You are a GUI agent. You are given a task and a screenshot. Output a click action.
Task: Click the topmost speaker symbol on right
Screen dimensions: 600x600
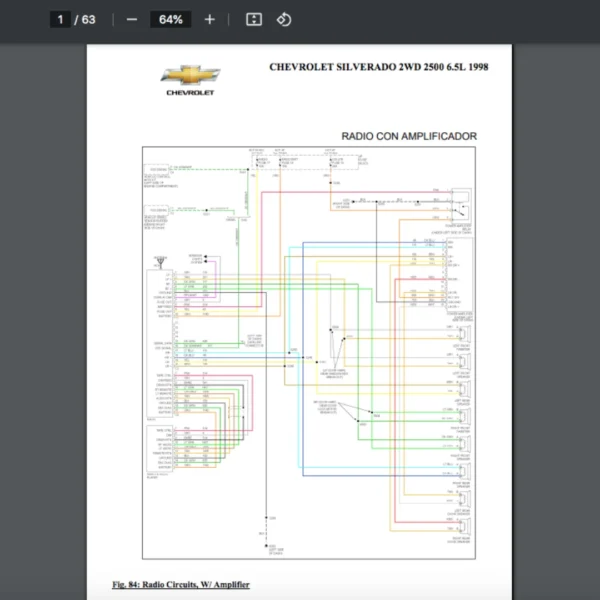(x=464, y=335)
